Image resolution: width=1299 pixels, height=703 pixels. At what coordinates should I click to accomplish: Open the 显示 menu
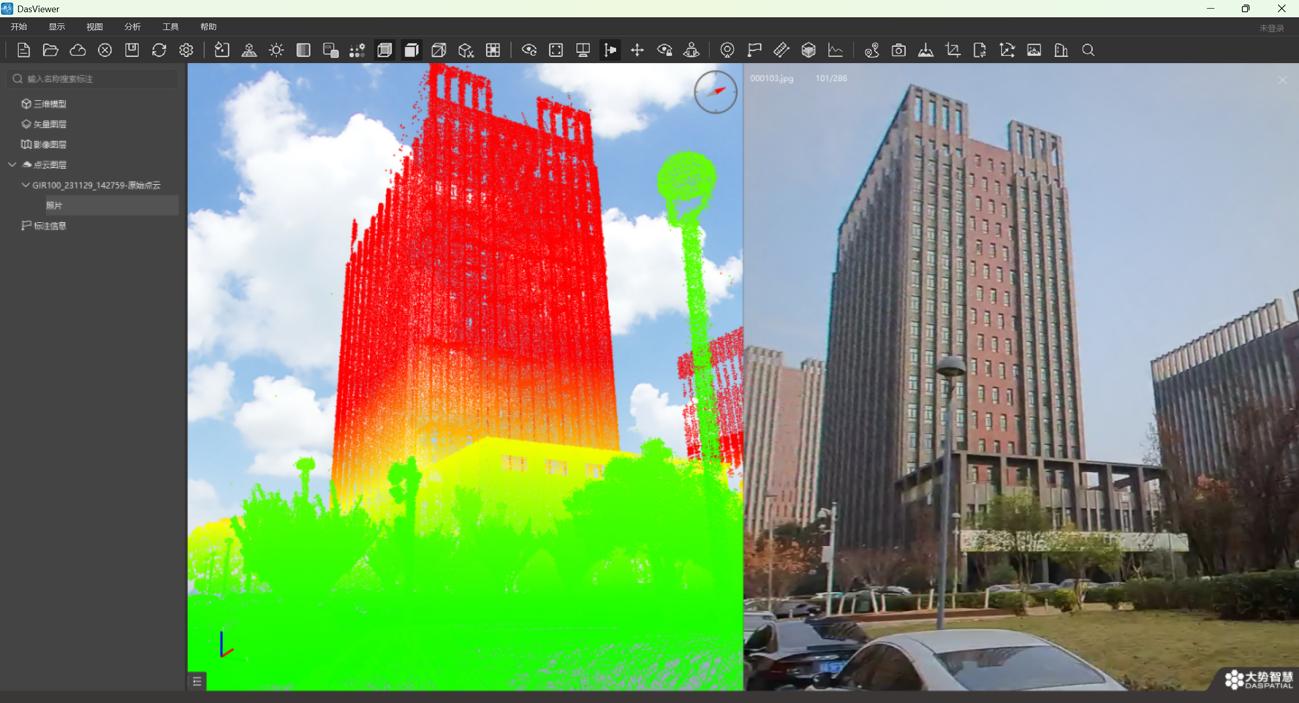[57, 27]
